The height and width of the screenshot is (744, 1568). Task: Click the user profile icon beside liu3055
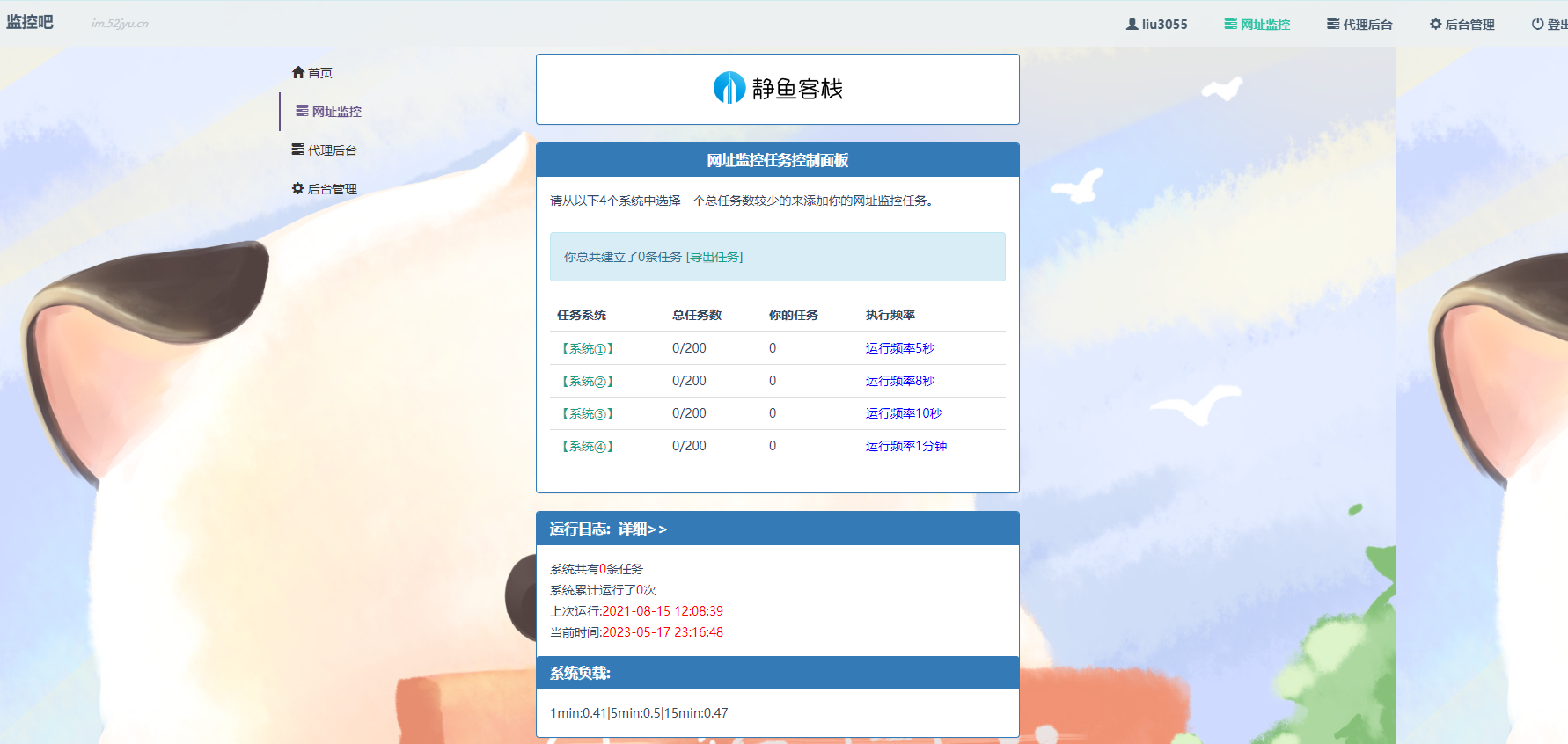coord(1132,24)
